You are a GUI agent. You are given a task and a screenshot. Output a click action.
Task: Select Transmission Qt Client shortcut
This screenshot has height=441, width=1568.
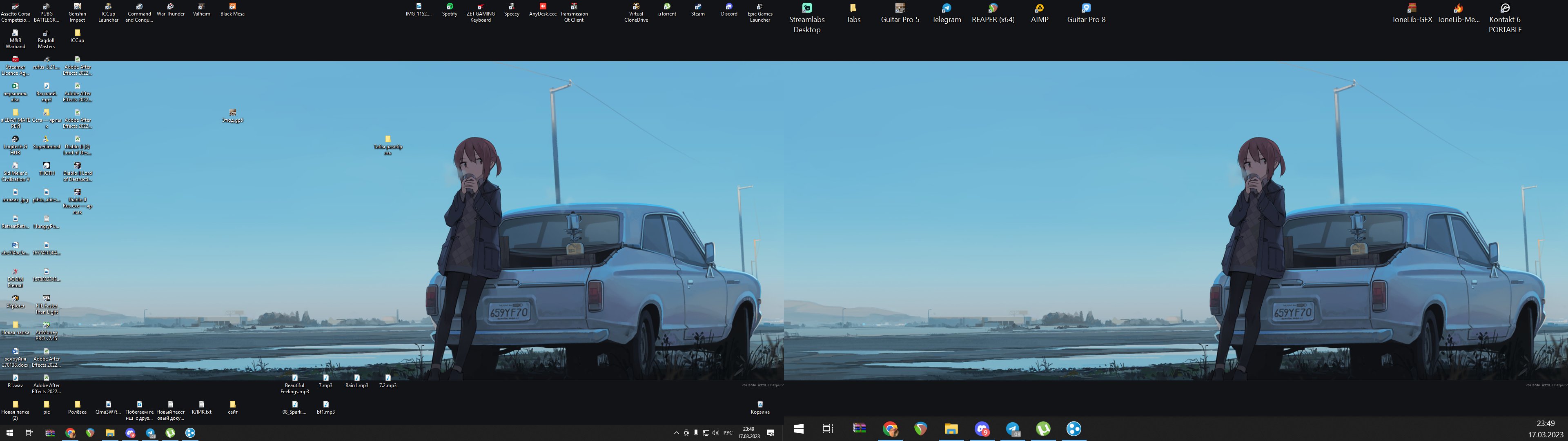point(573,13)
